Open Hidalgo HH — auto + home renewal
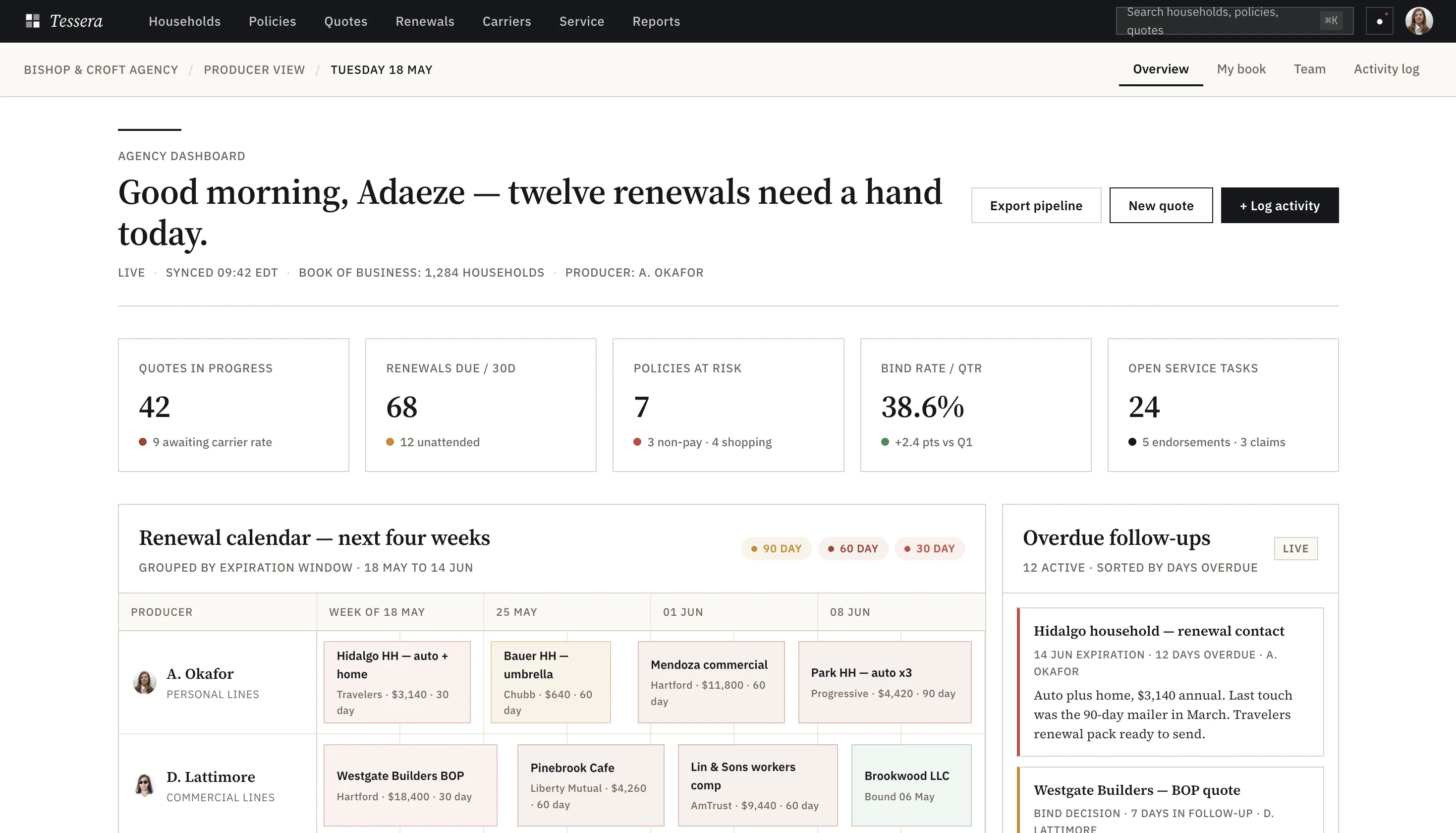 (397, 682)
